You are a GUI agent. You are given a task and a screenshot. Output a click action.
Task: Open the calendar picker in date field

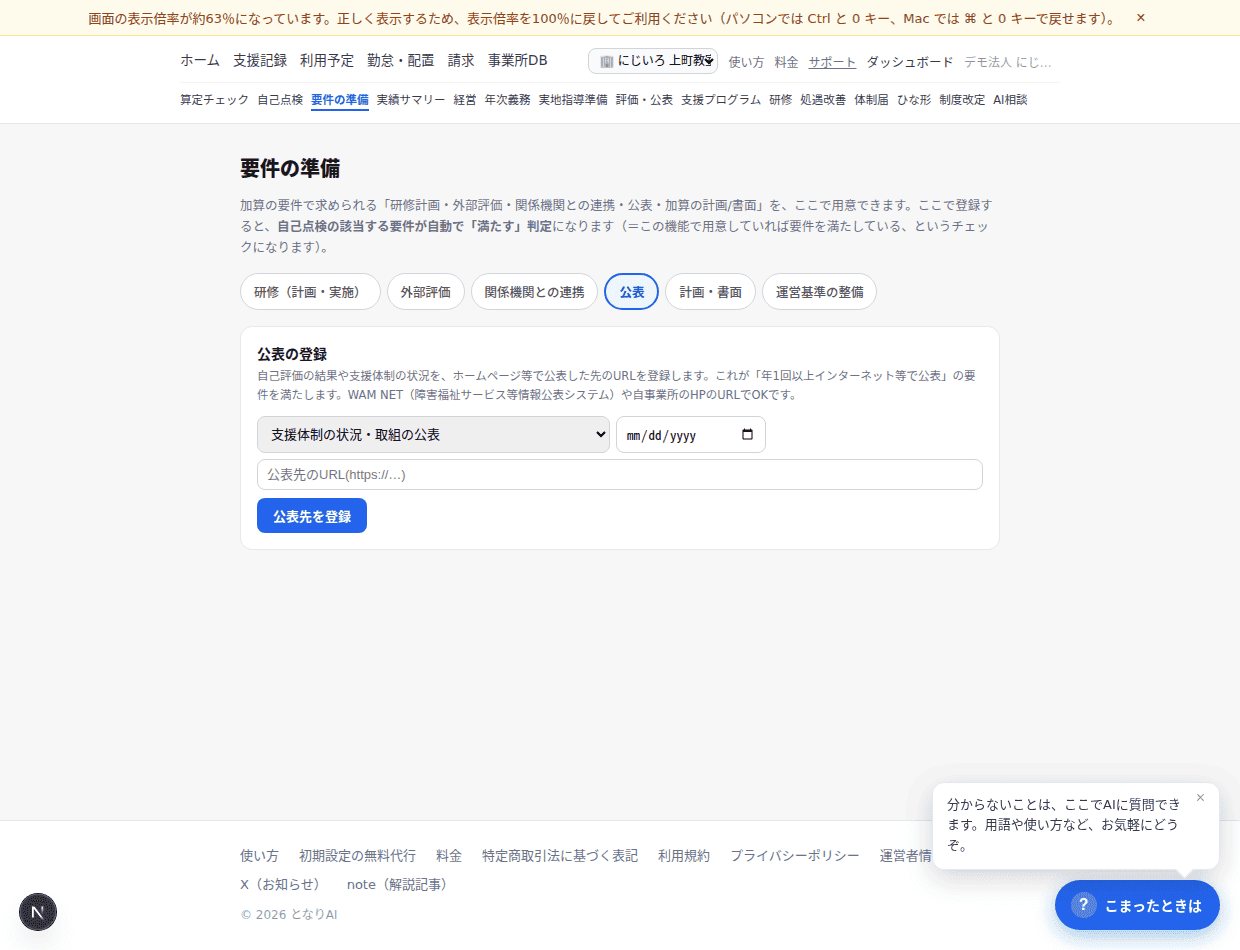747,435
